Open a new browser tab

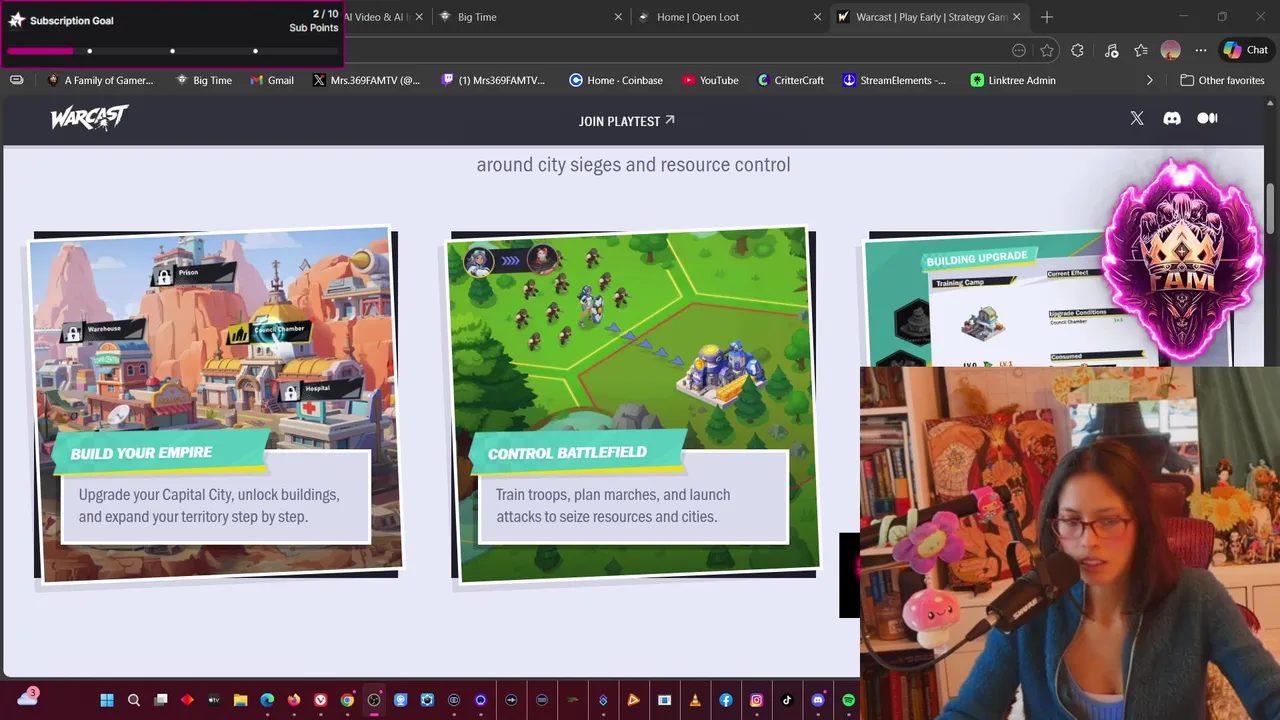click(x=1047, y=17)
